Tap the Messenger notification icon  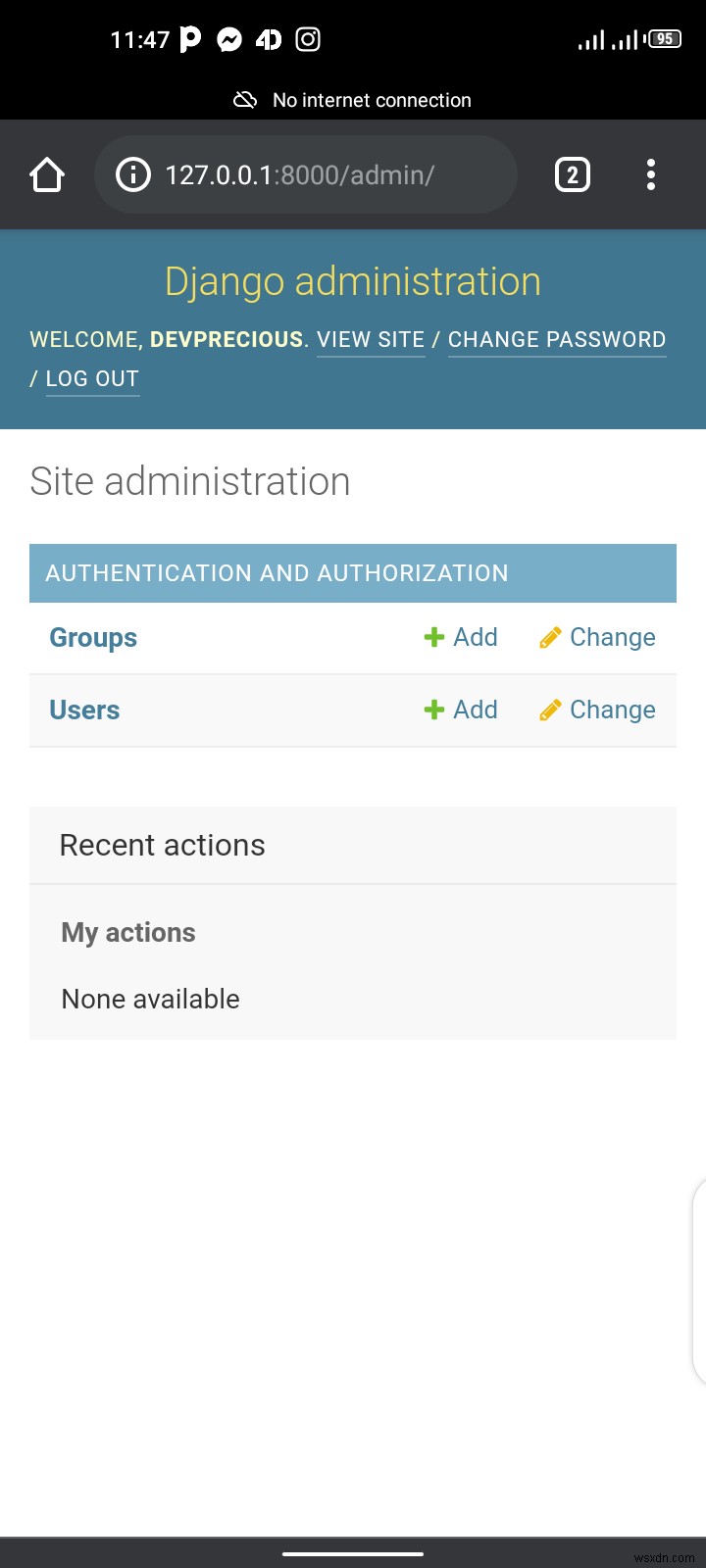click(228, 39)
